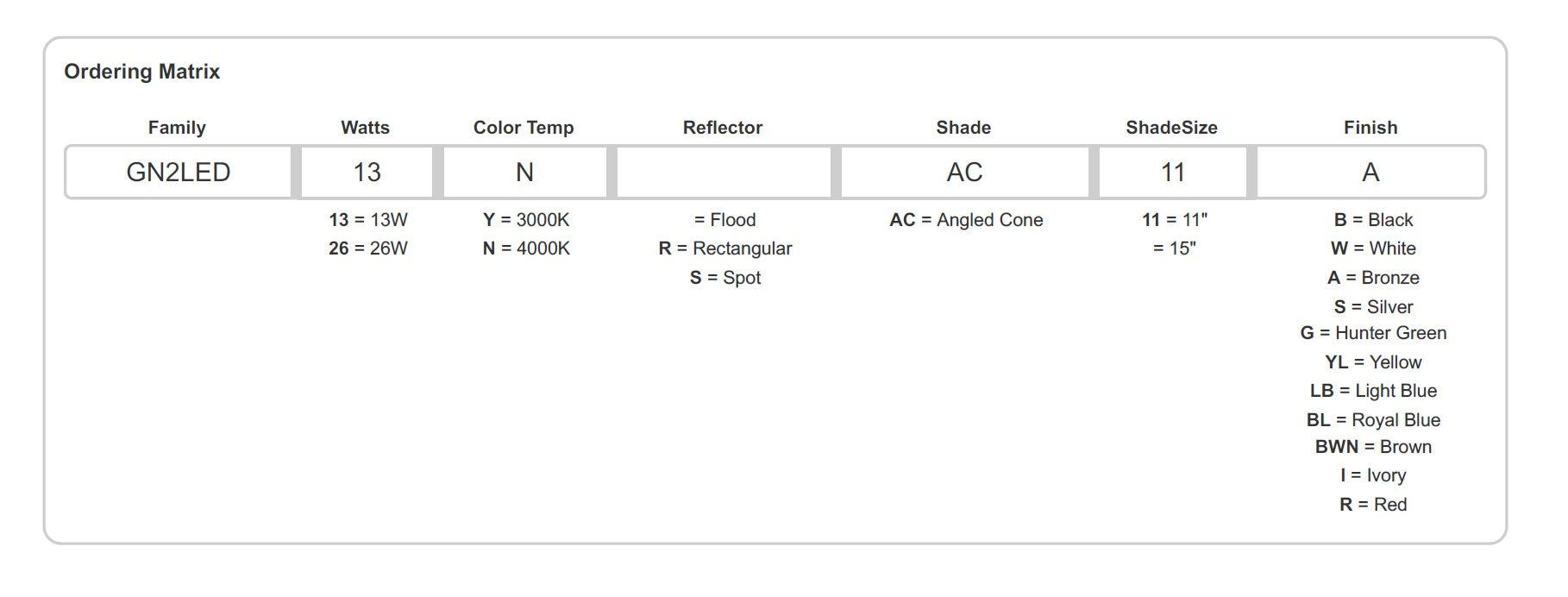This screenshot has width=1568, height=597.
Task: Click the Angled Cone shade option
Action: pos(966,220)
